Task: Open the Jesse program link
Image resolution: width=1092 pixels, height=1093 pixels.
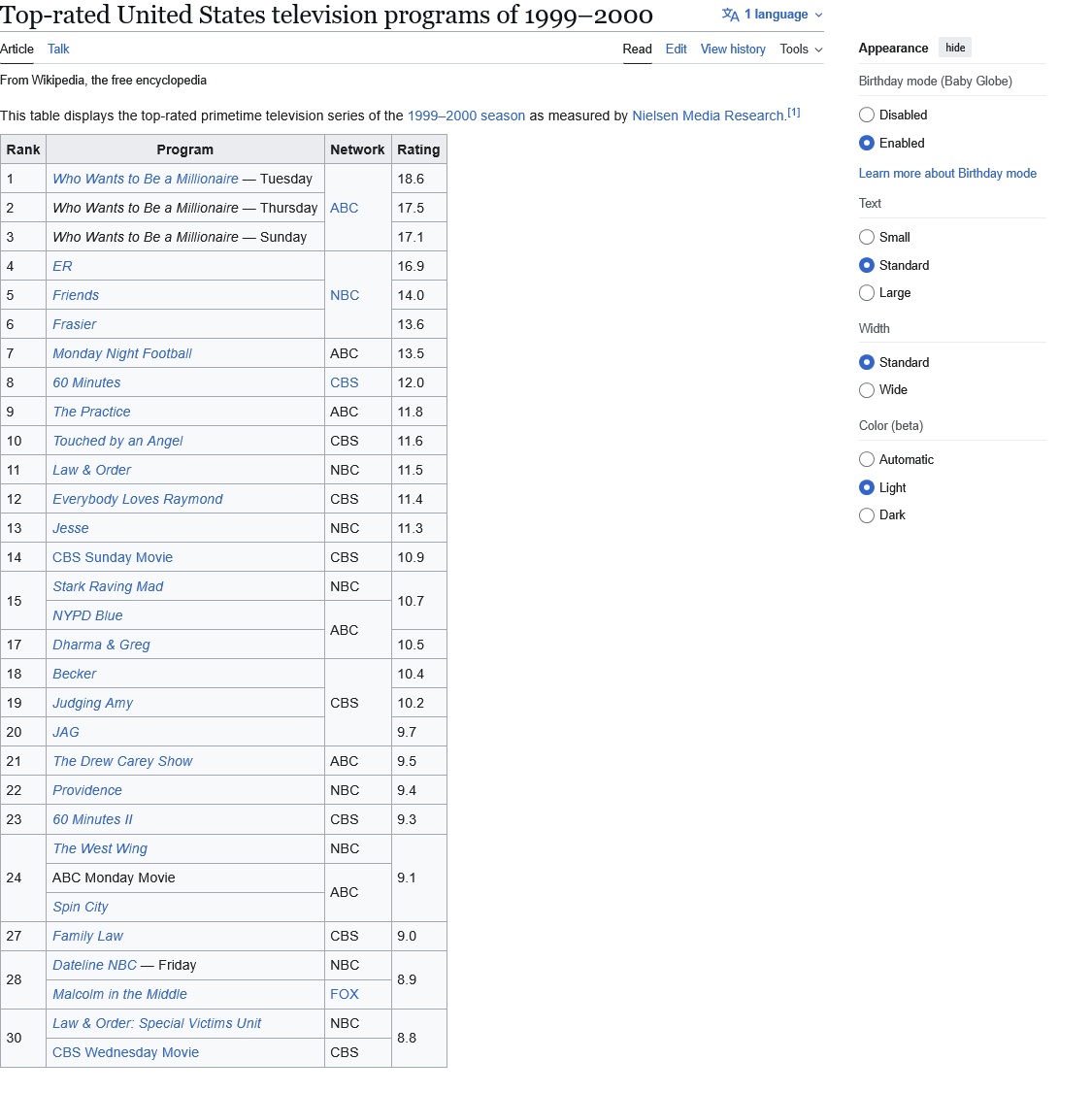Action: tap(71, 528)
